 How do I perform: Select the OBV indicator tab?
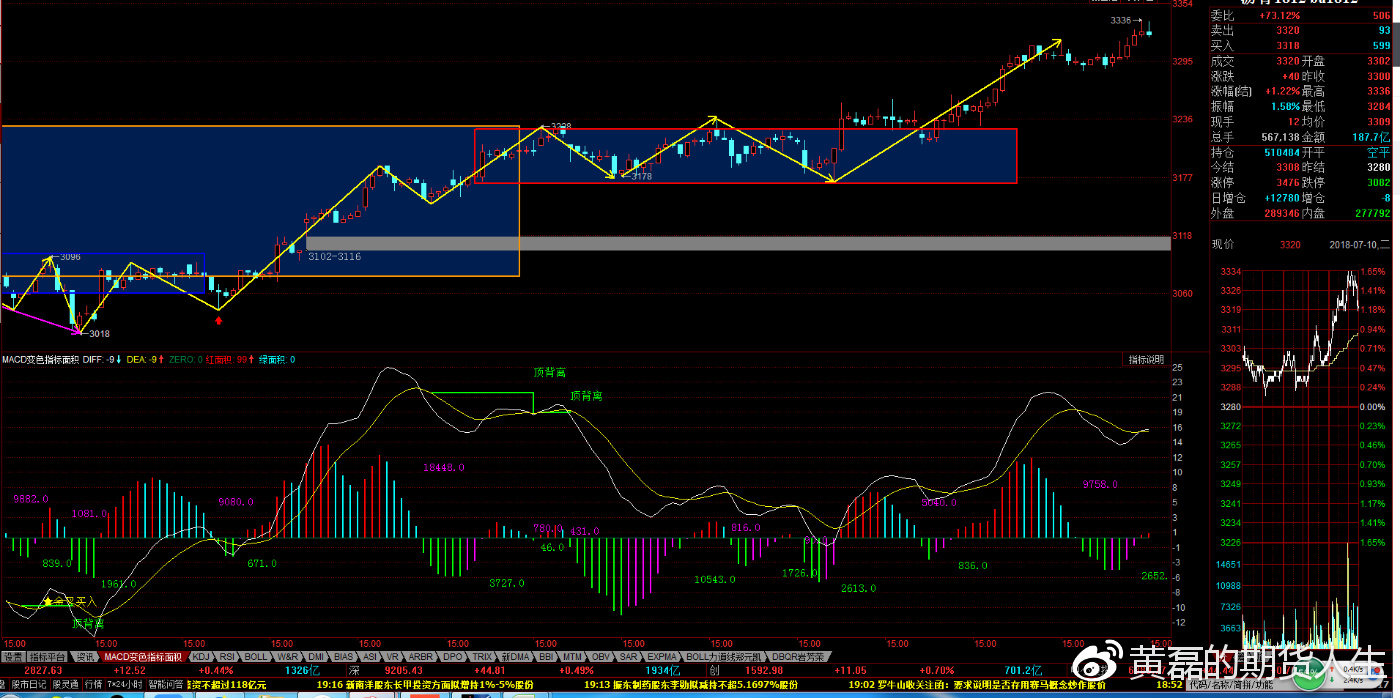point(602,657)
